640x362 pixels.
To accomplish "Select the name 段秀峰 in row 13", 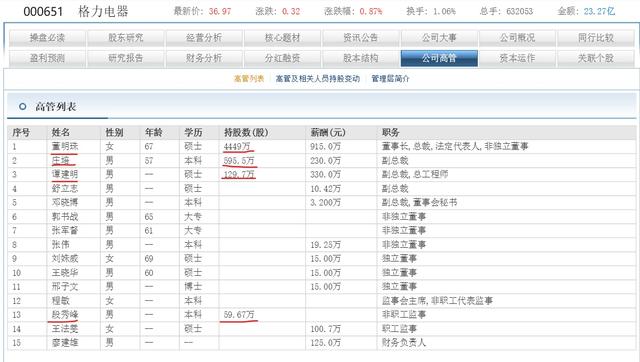I will (65, 315).
